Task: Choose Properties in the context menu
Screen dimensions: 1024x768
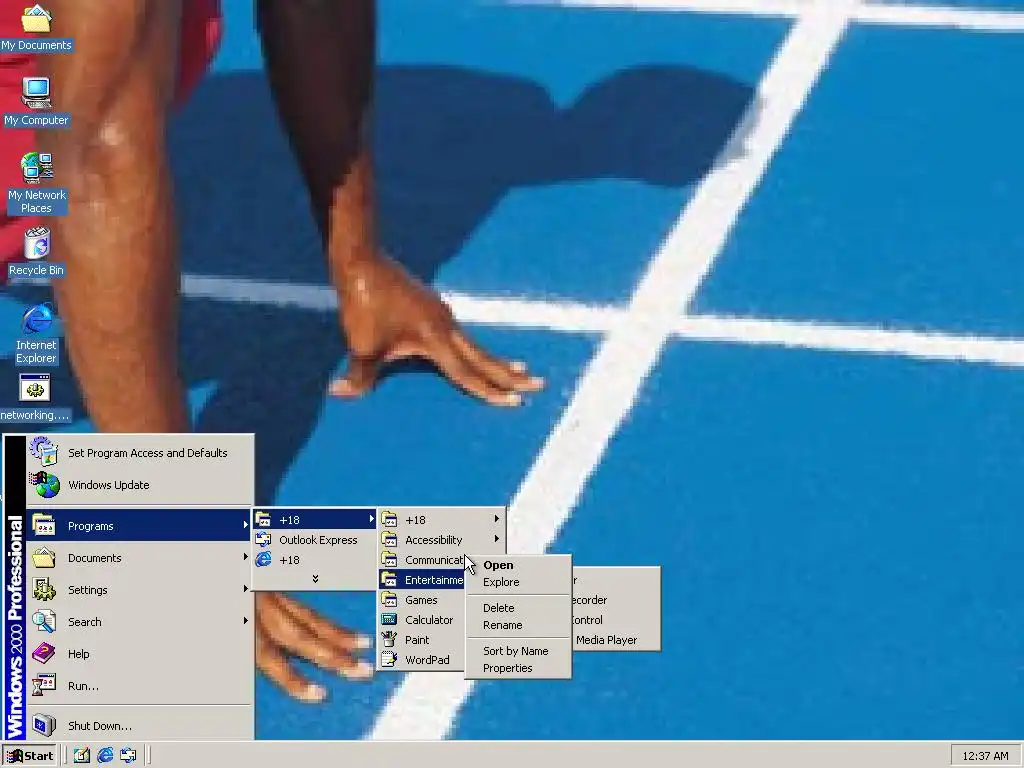Action: tap(518, 668)
